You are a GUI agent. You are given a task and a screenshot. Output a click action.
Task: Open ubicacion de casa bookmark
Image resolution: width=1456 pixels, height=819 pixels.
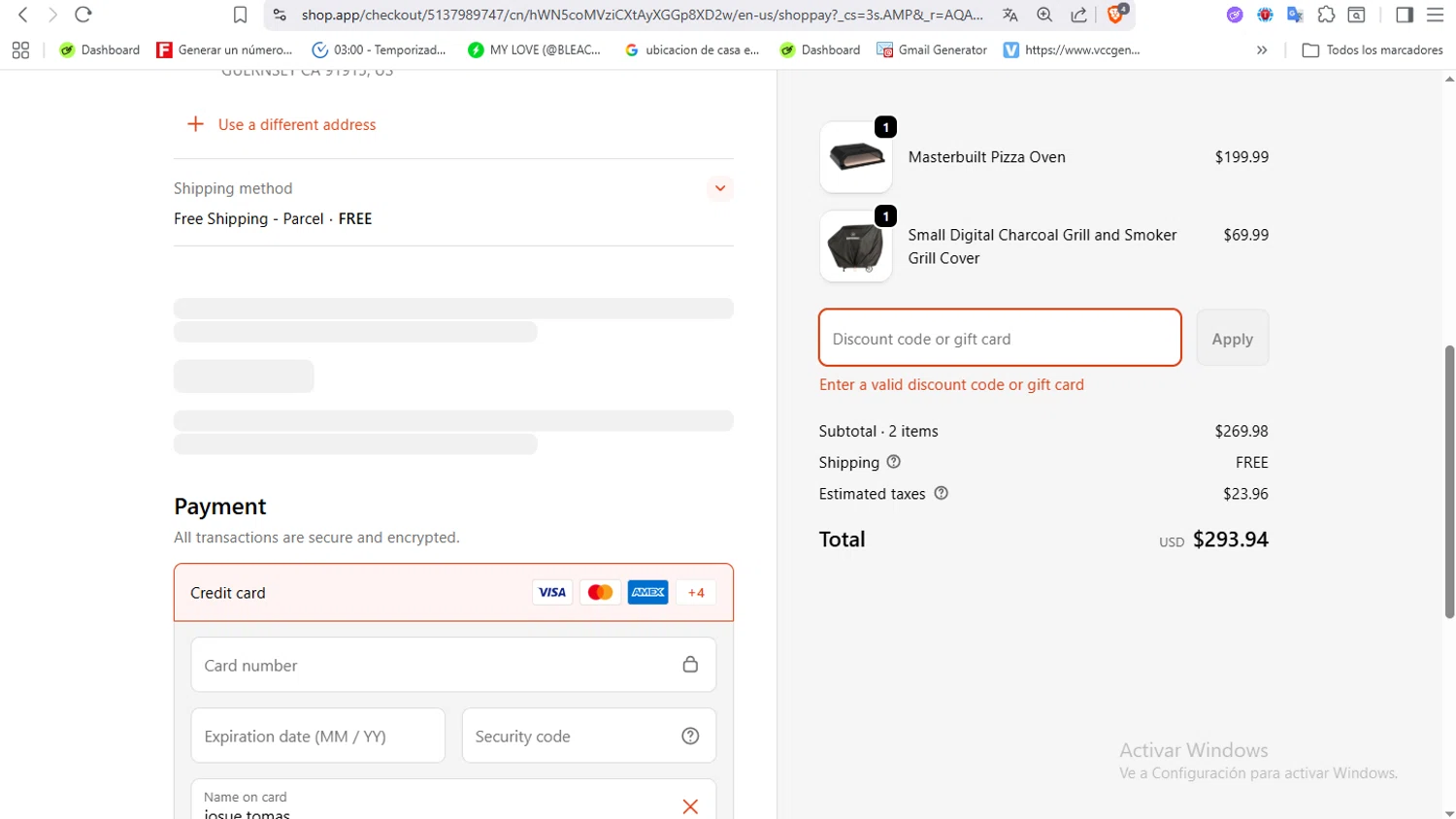(x=692, y=50)
